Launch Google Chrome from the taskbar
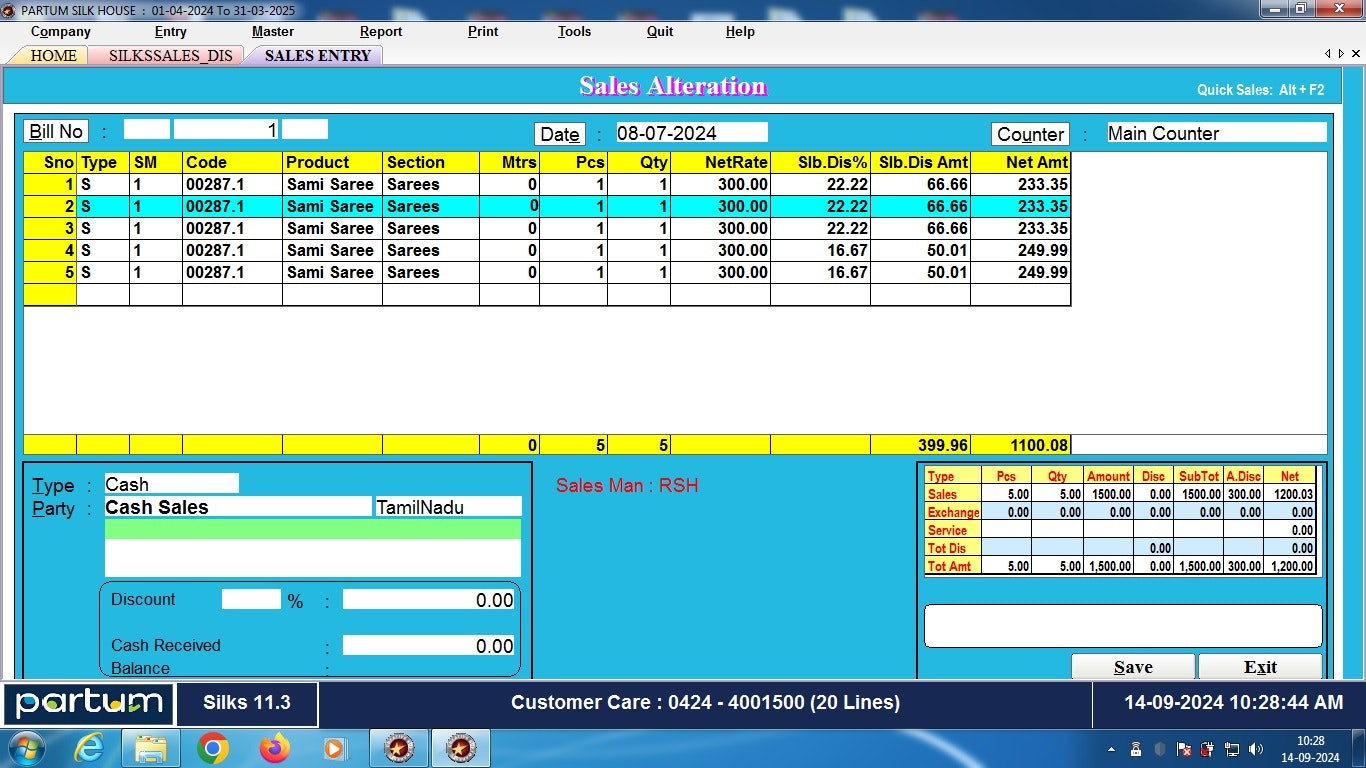The width and height of the screenshot is (1366, 768). 211,748
